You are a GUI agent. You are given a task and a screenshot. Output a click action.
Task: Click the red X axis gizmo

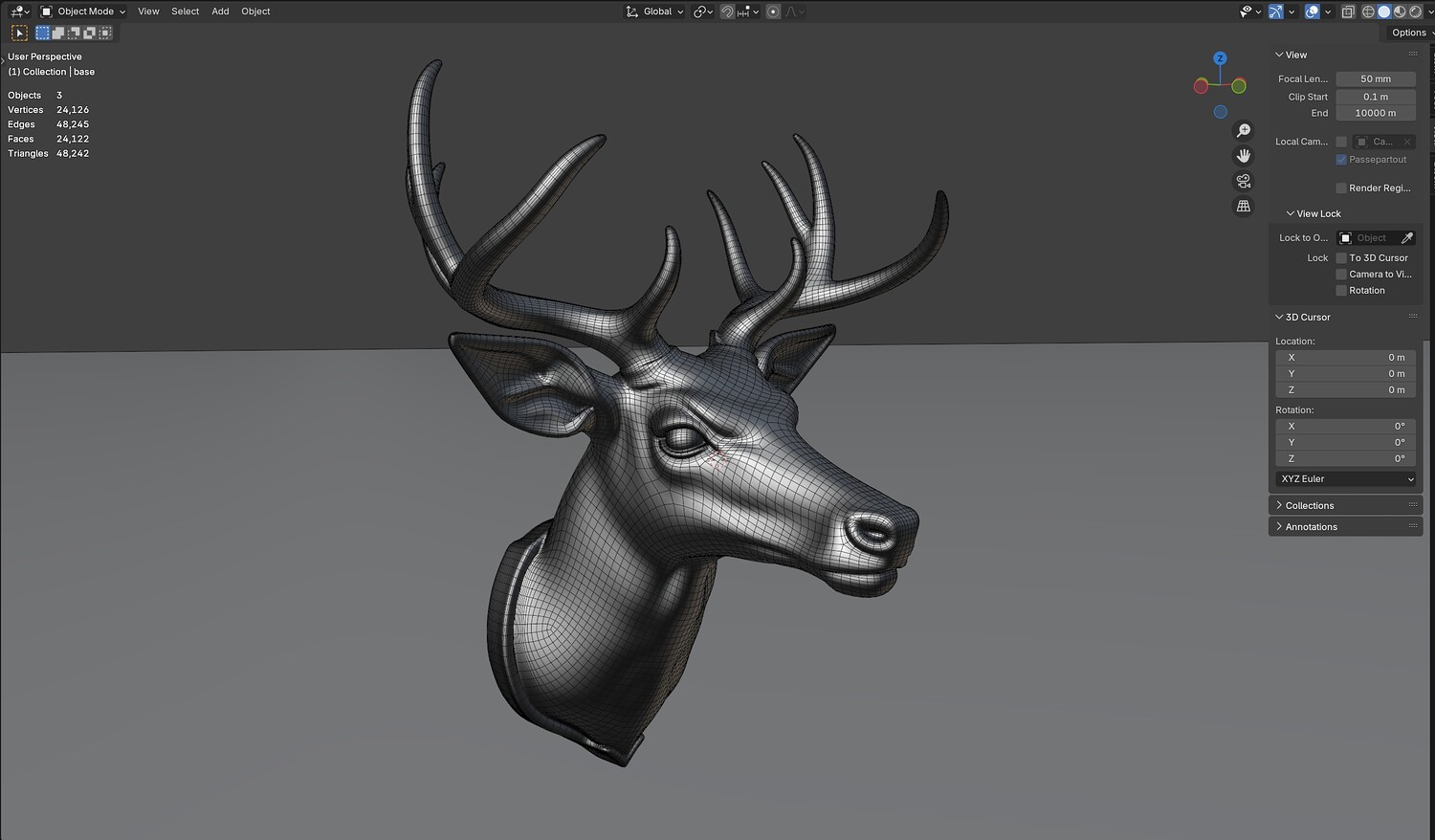[1201, 86]
